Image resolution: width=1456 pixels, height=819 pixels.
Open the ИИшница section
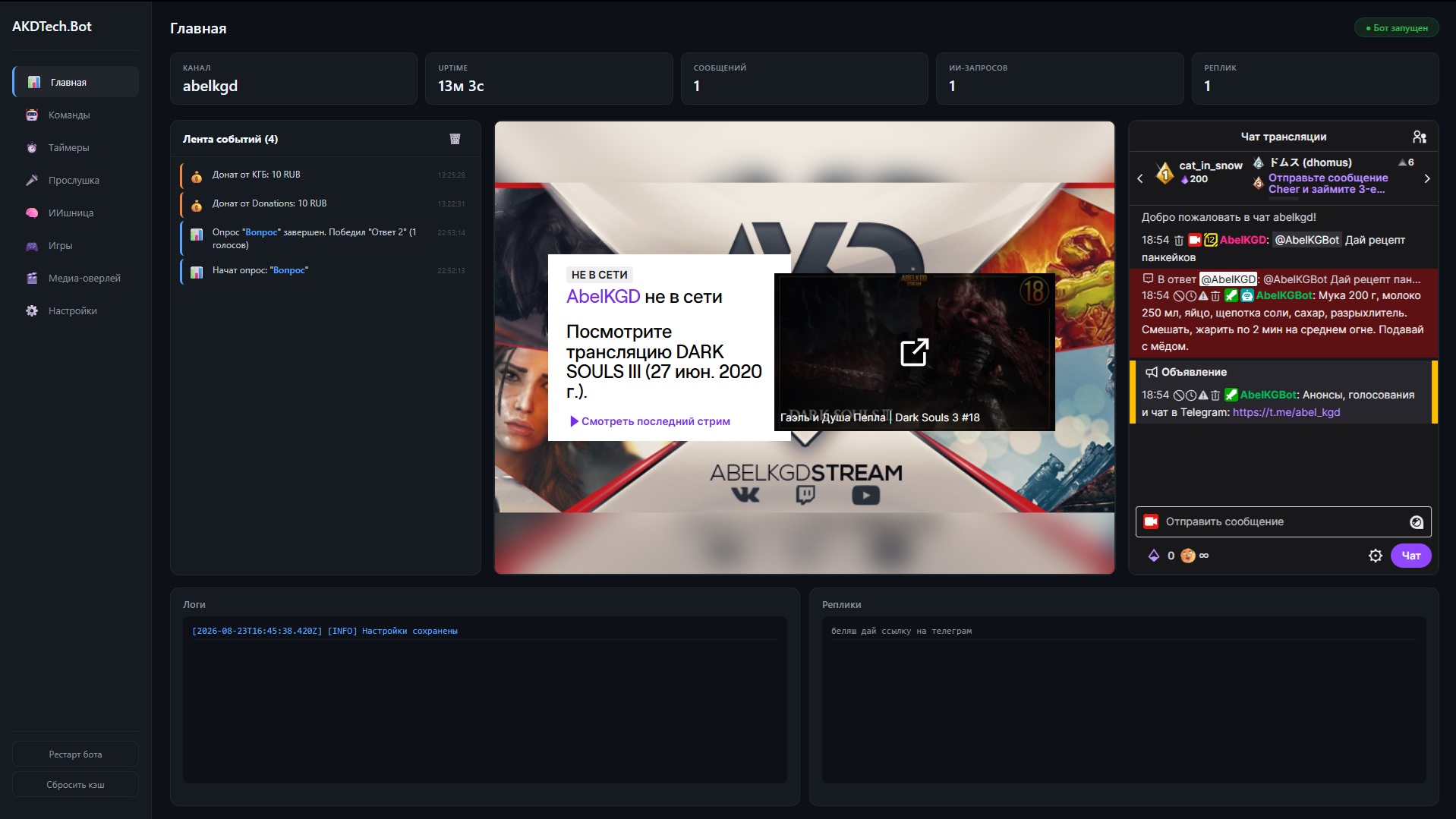point(76,213)
